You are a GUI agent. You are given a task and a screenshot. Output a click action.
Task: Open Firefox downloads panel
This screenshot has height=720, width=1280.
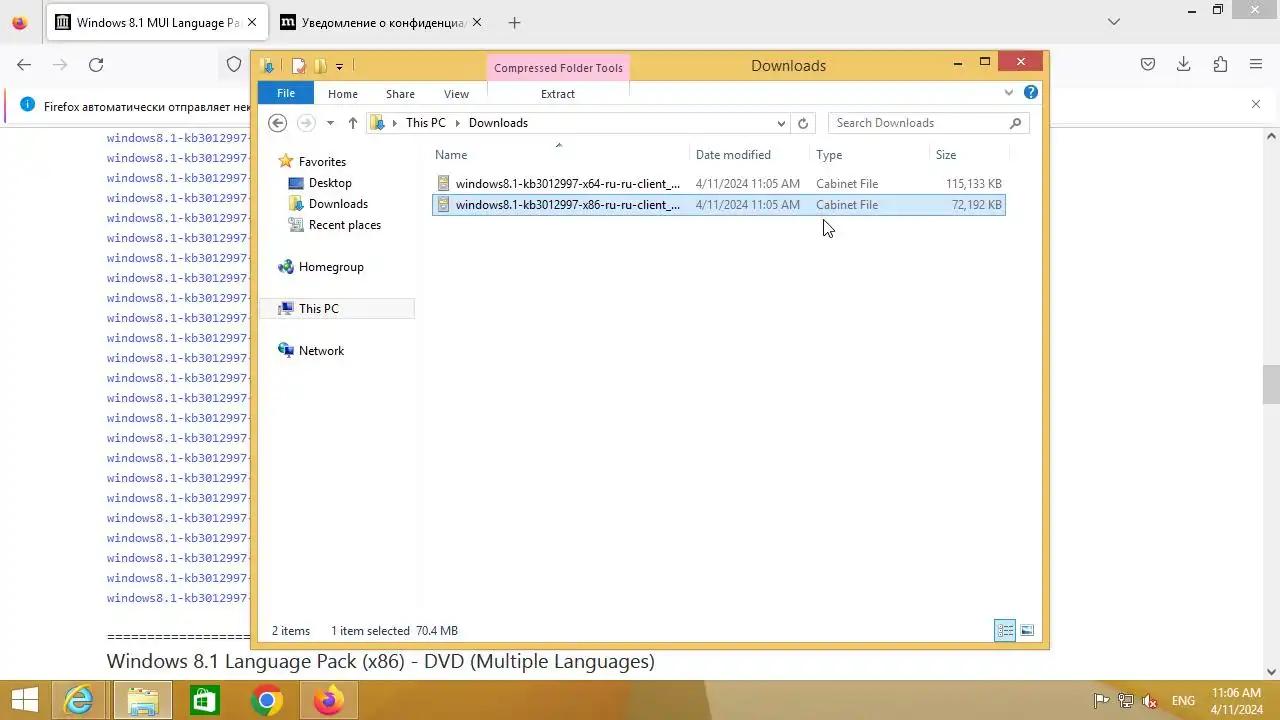click(x=1184, y=64)
